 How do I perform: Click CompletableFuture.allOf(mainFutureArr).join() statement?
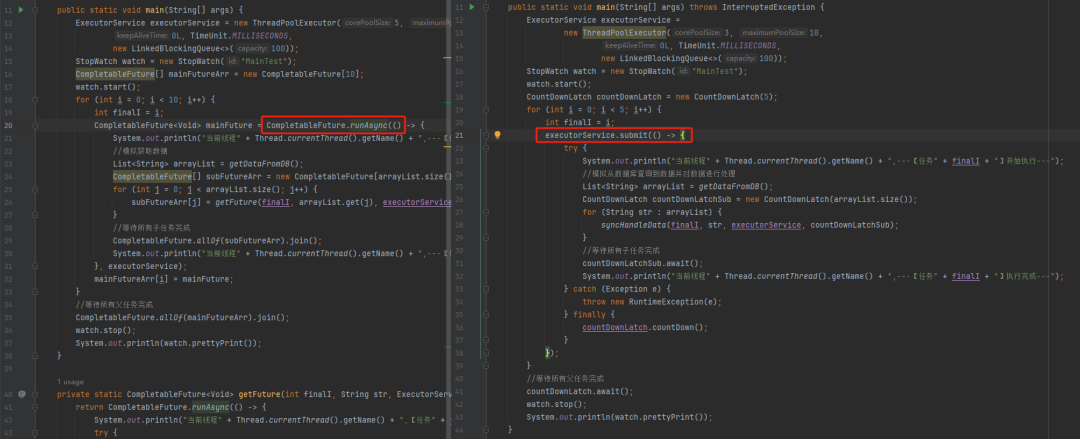tap(183, 318)
